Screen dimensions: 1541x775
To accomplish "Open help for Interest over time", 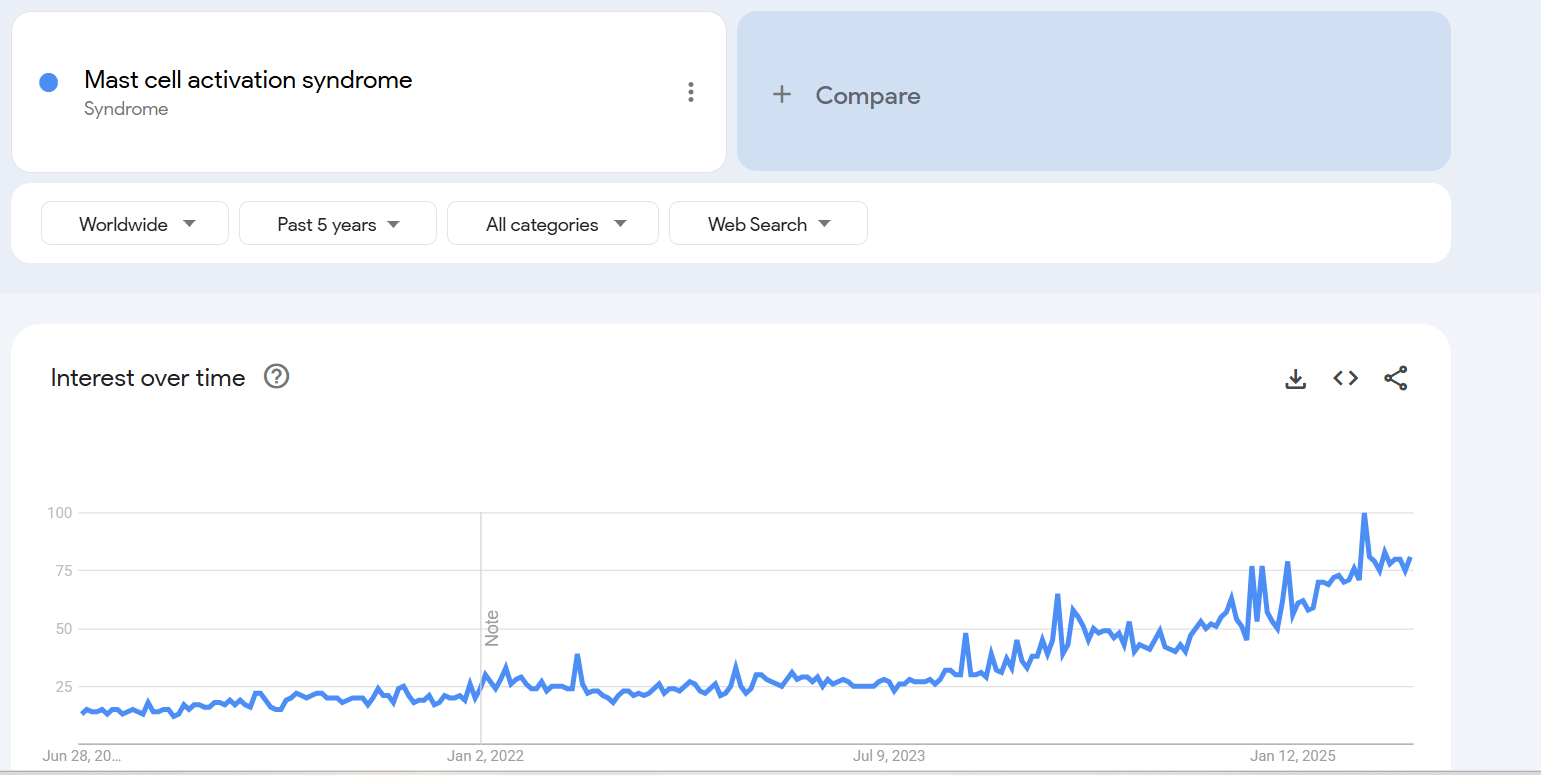I will (x=276, y=377).
